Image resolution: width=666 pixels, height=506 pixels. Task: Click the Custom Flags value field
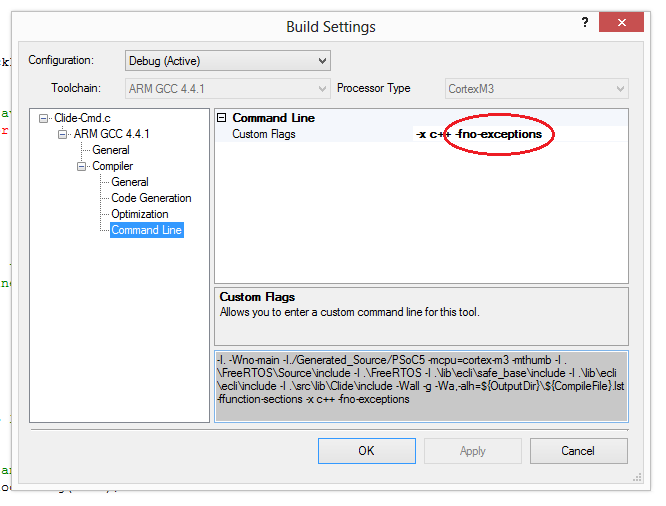520,134
